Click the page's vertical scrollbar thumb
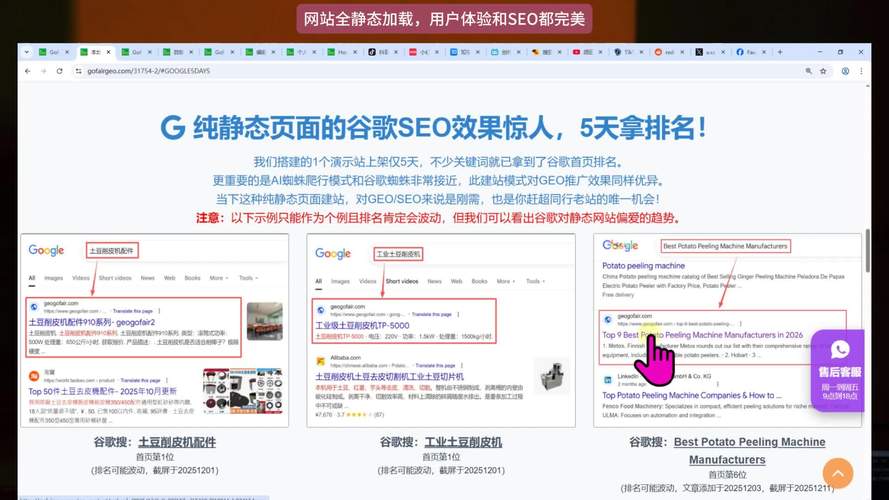This screenshot has width=889, height=500. click(867, 251)
